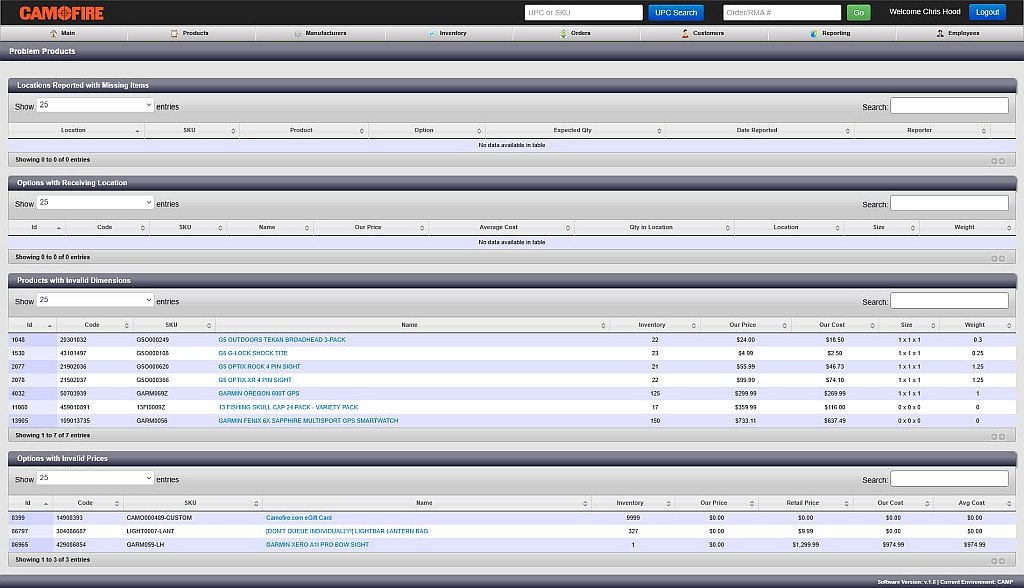This screenshot has height=588, width=1024.
Task: Click the Logout button
Action: pos(987,13)
